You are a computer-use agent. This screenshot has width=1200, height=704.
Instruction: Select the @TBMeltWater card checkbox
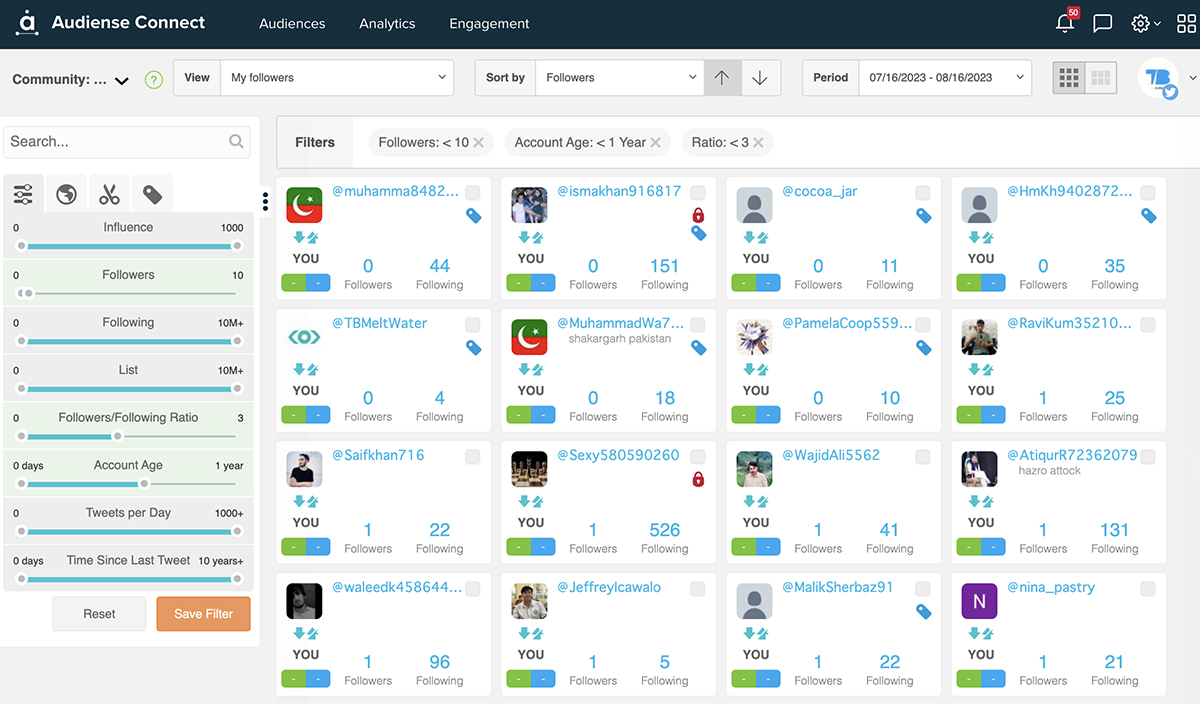pyautogui.click(x=472, y=324)
